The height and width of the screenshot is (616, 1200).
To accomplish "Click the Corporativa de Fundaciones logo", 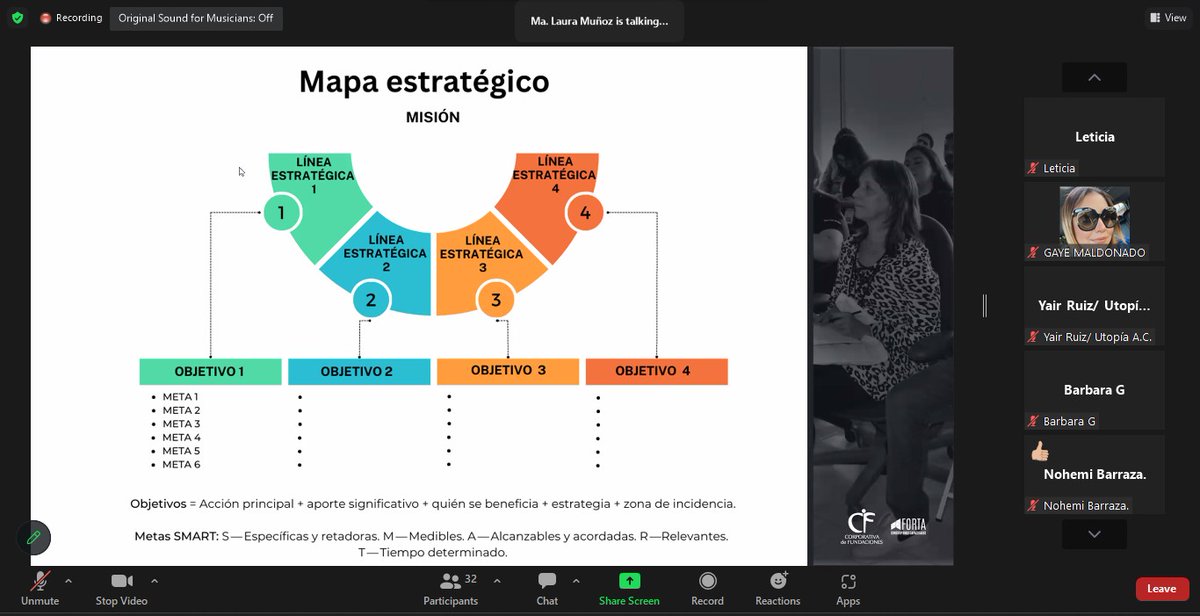I will [860, 526].
